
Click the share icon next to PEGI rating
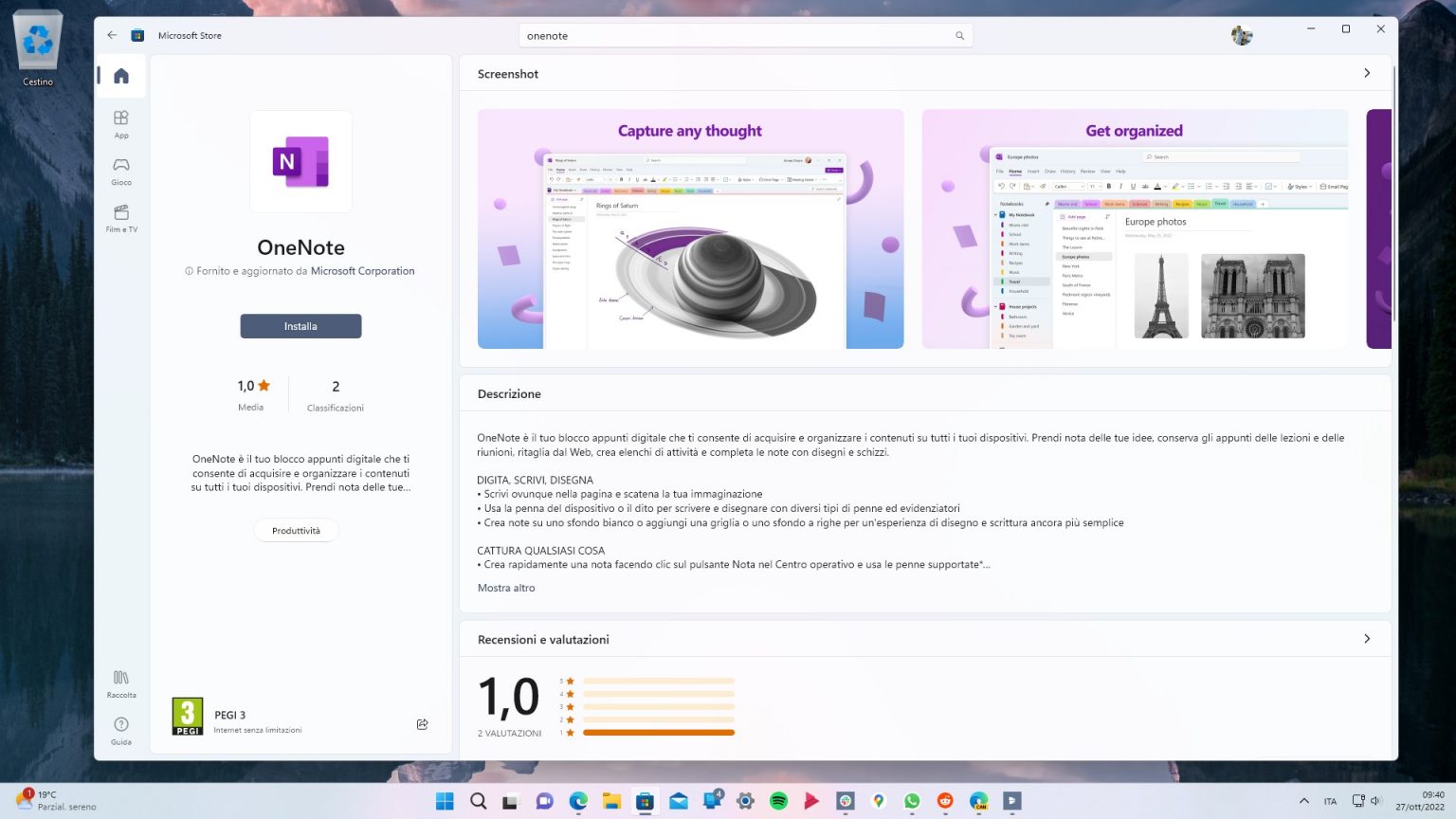[x=422, y=723]
